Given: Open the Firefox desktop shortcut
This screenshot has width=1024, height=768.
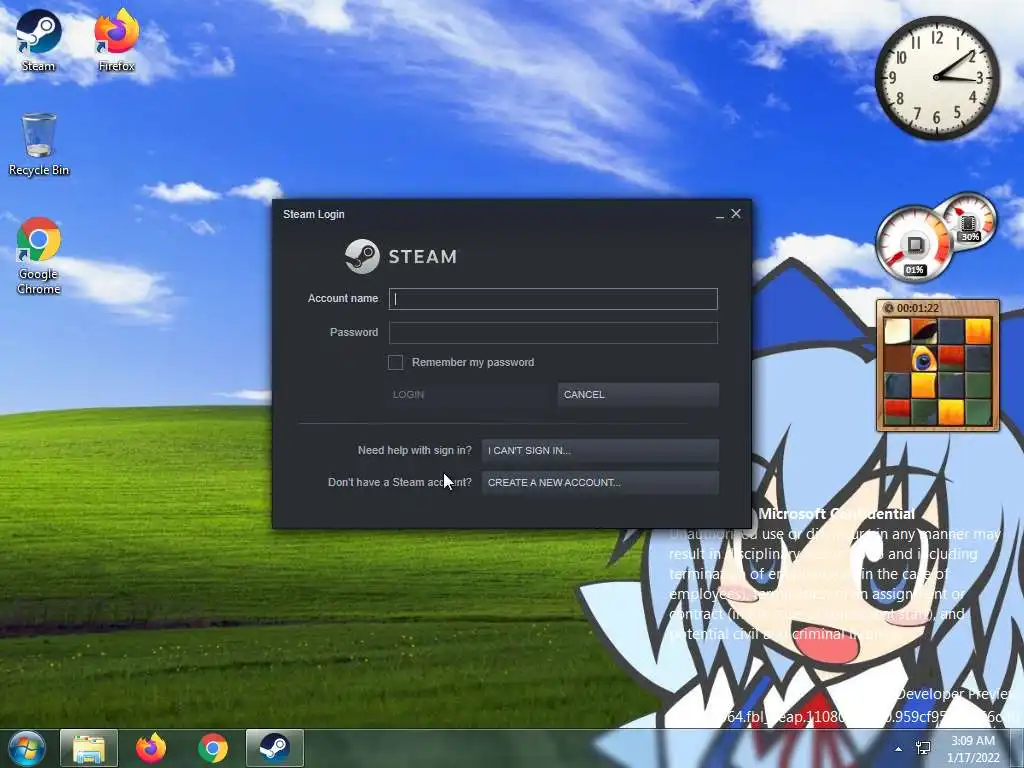Looking at the screenshot, I should tap(116, 40).
